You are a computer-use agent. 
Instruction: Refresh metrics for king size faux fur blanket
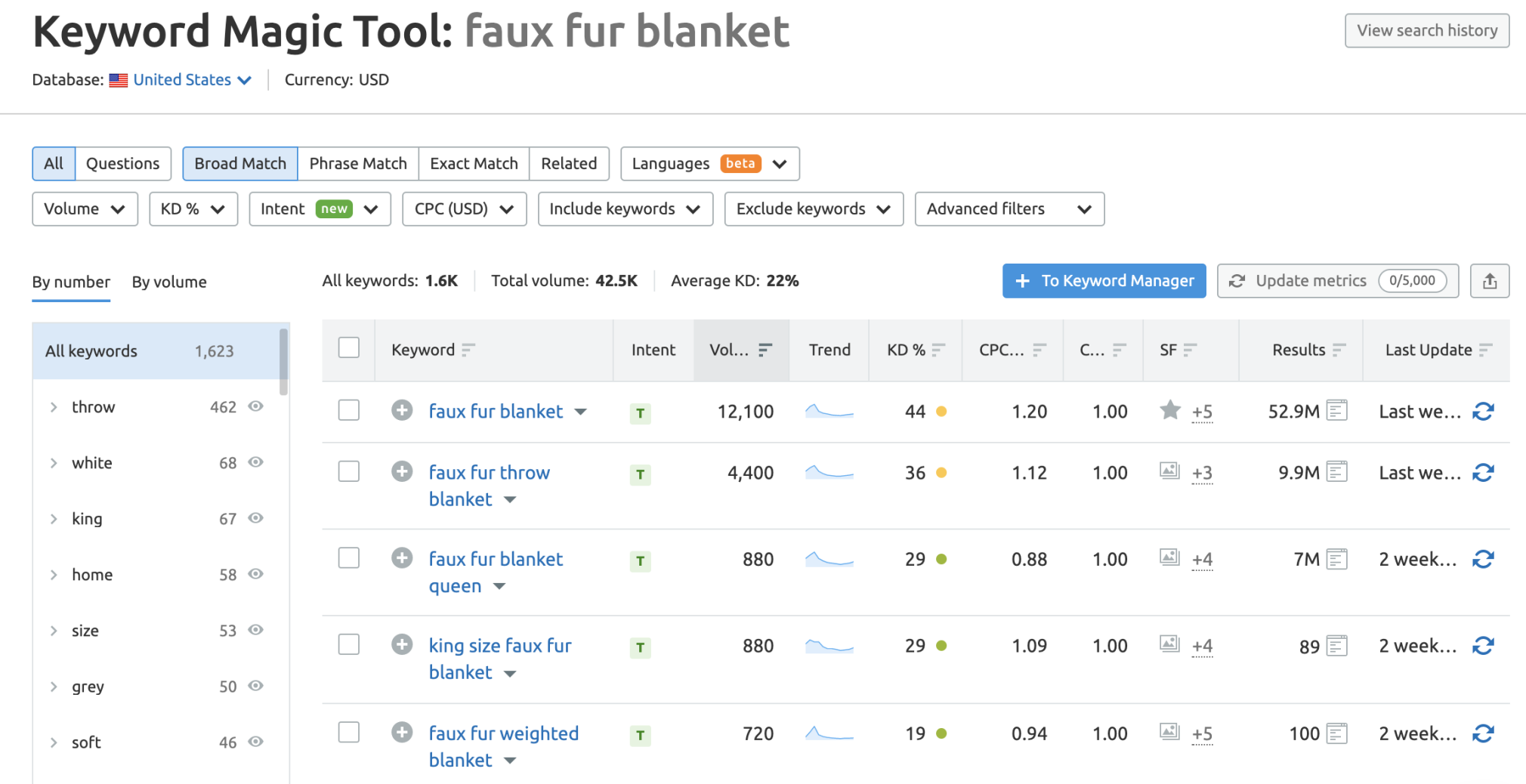[1484, 646]
